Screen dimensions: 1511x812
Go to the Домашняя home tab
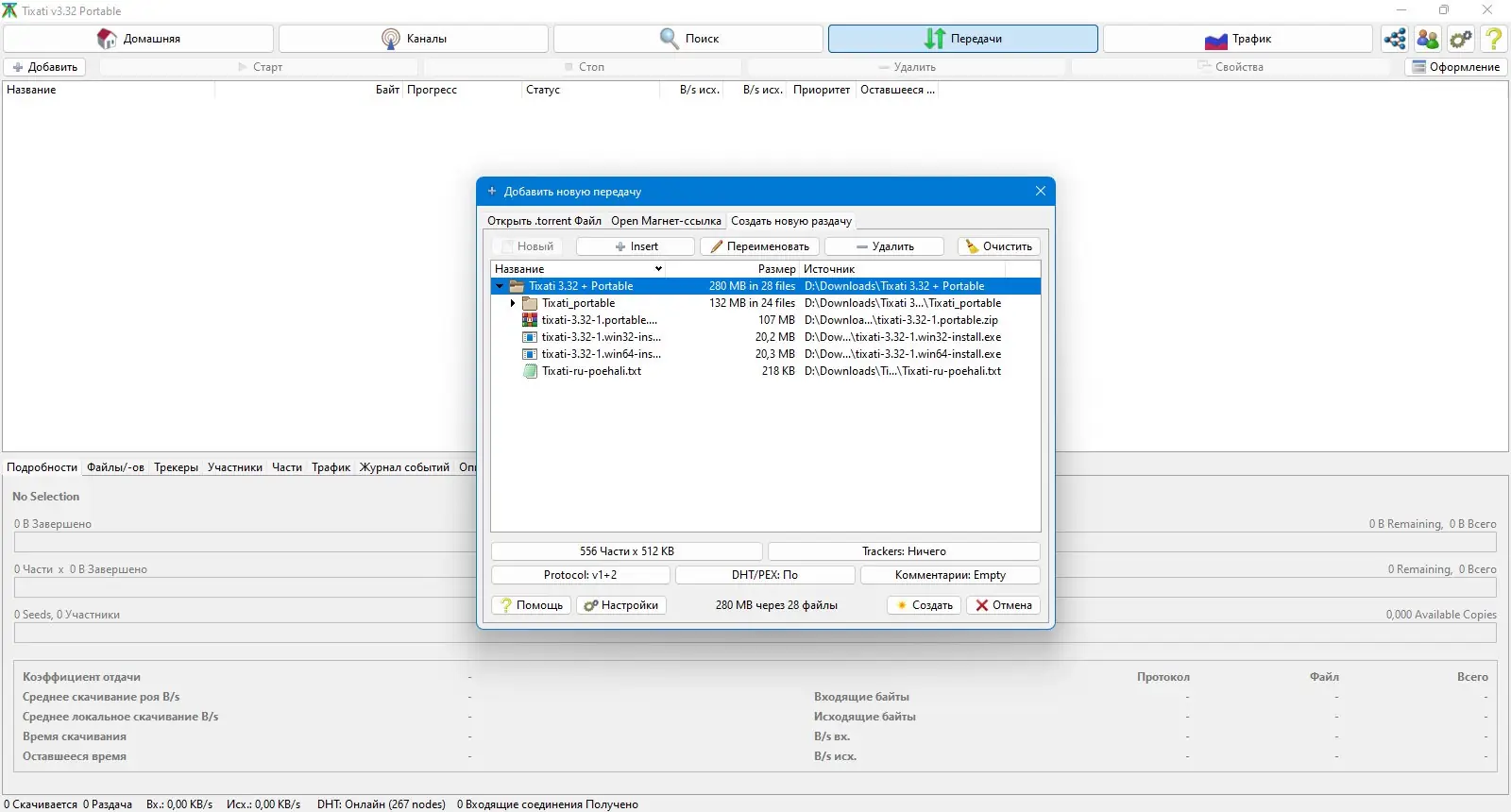pyautogui.click(x=139, y=39)
